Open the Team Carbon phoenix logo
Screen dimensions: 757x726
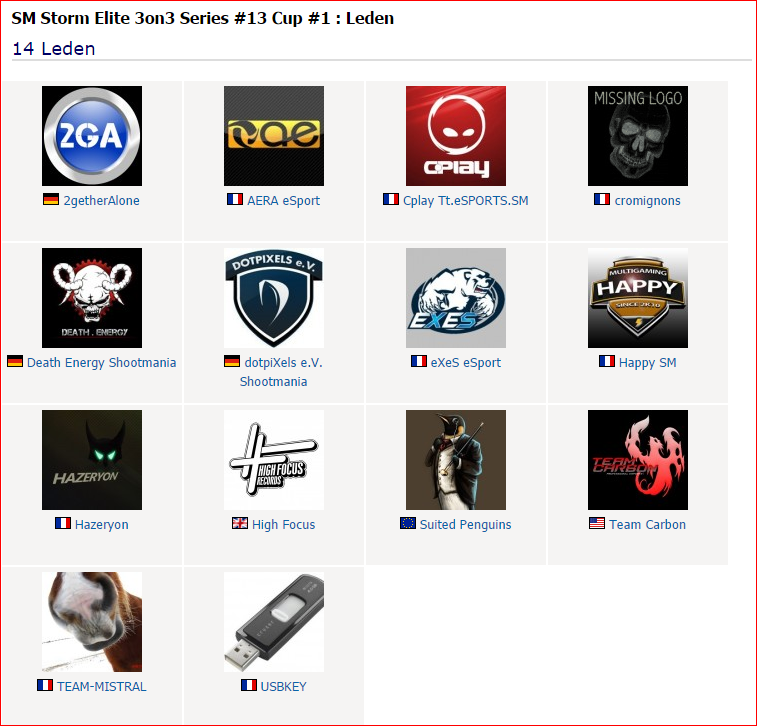638,460
